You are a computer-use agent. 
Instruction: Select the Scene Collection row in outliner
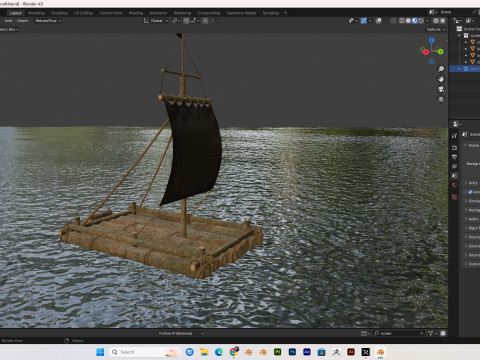pyautogui.click(x=468, y=29)
